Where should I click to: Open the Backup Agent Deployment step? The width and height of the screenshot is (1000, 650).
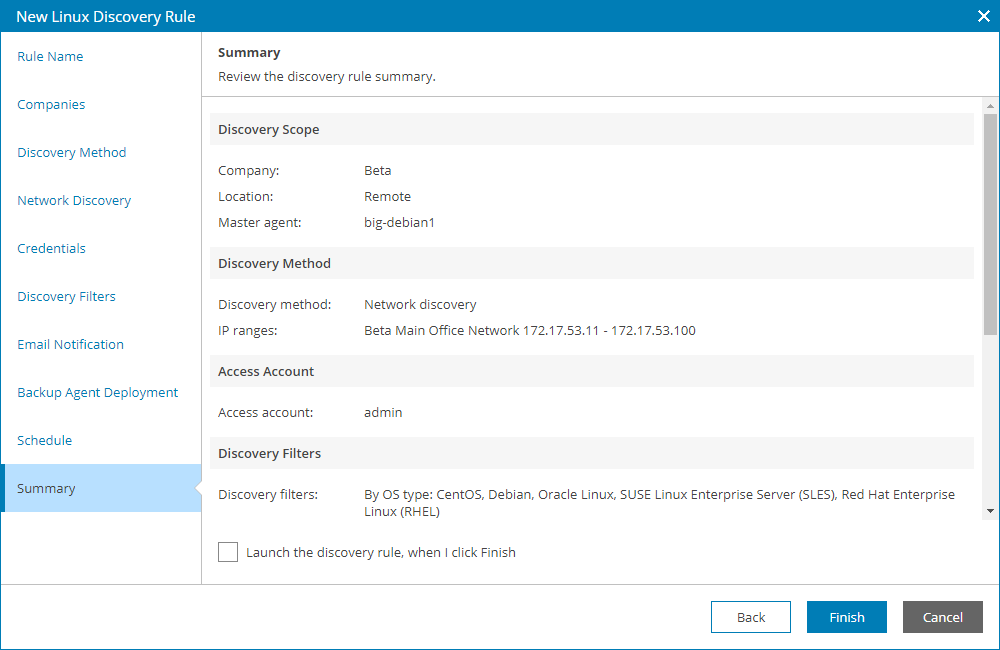97,392
